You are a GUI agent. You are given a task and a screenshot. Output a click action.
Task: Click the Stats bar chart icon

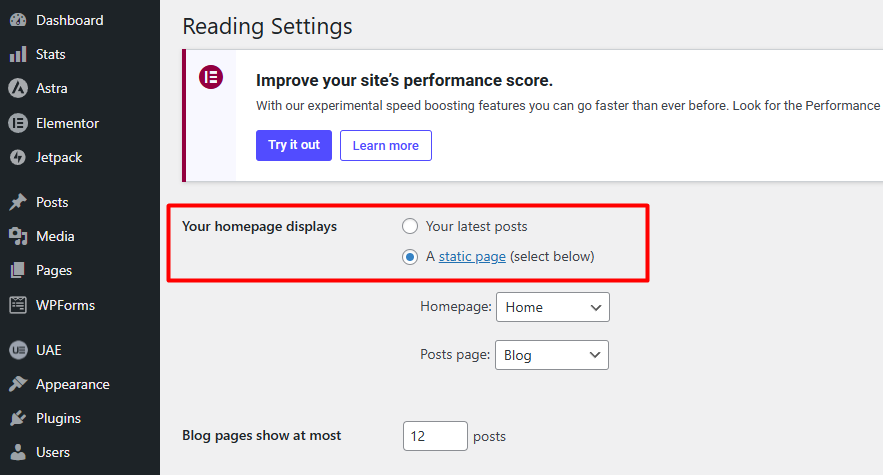(18, 54)
